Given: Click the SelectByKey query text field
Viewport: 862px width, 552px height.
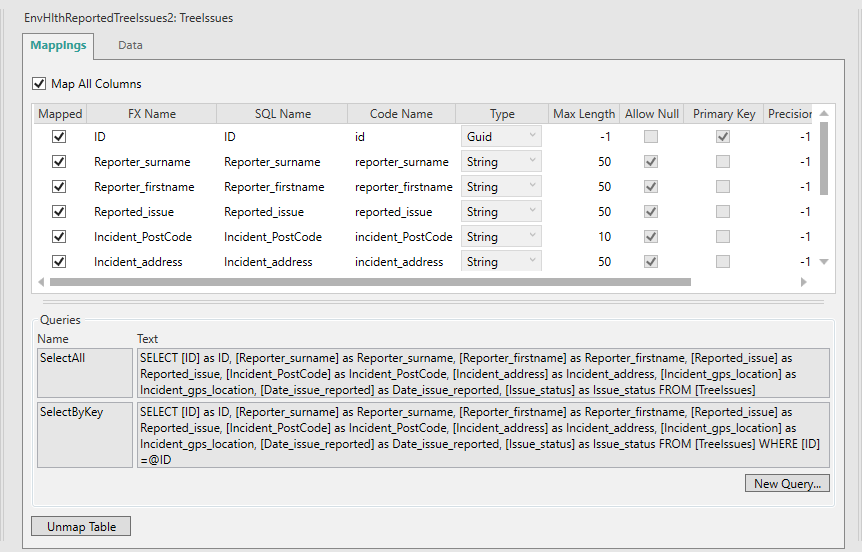Looking at the screenshot, I should pyautogui.click(x=483, y=435).
